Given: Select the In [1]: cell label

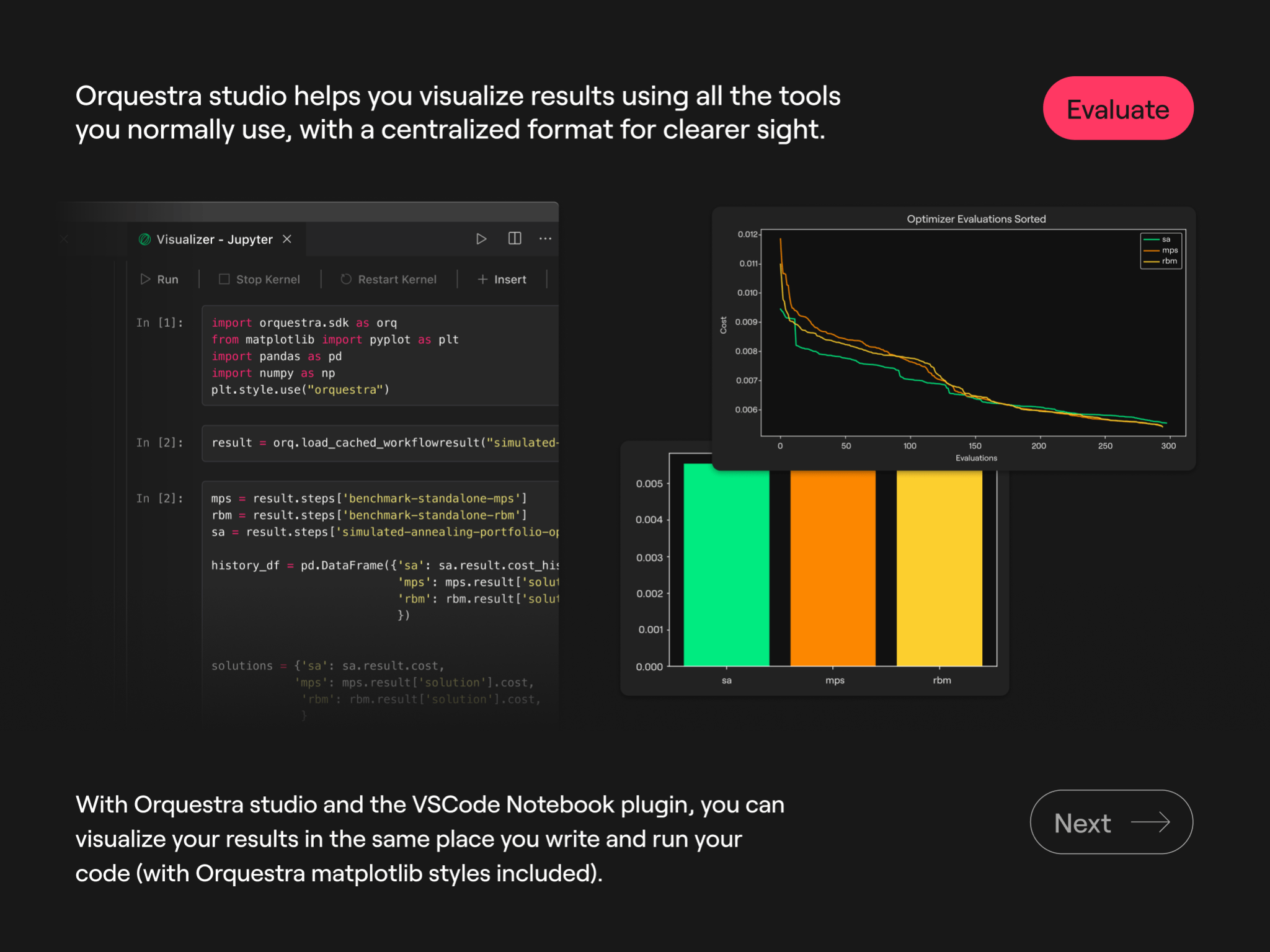Looking at the screenshot, I should 160,323.
